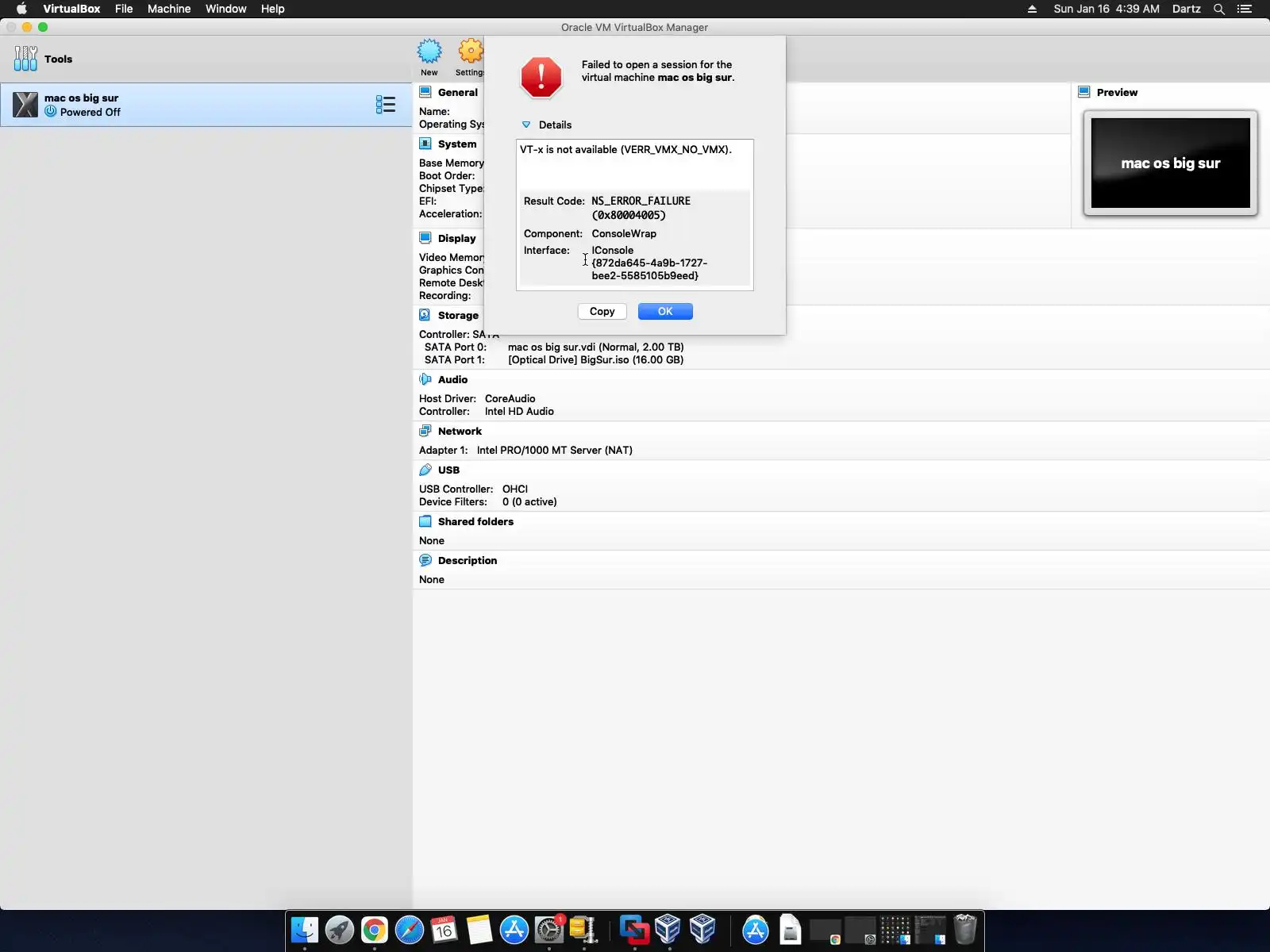
Task: Click the USB section icon
Action: tap(425, 470)
